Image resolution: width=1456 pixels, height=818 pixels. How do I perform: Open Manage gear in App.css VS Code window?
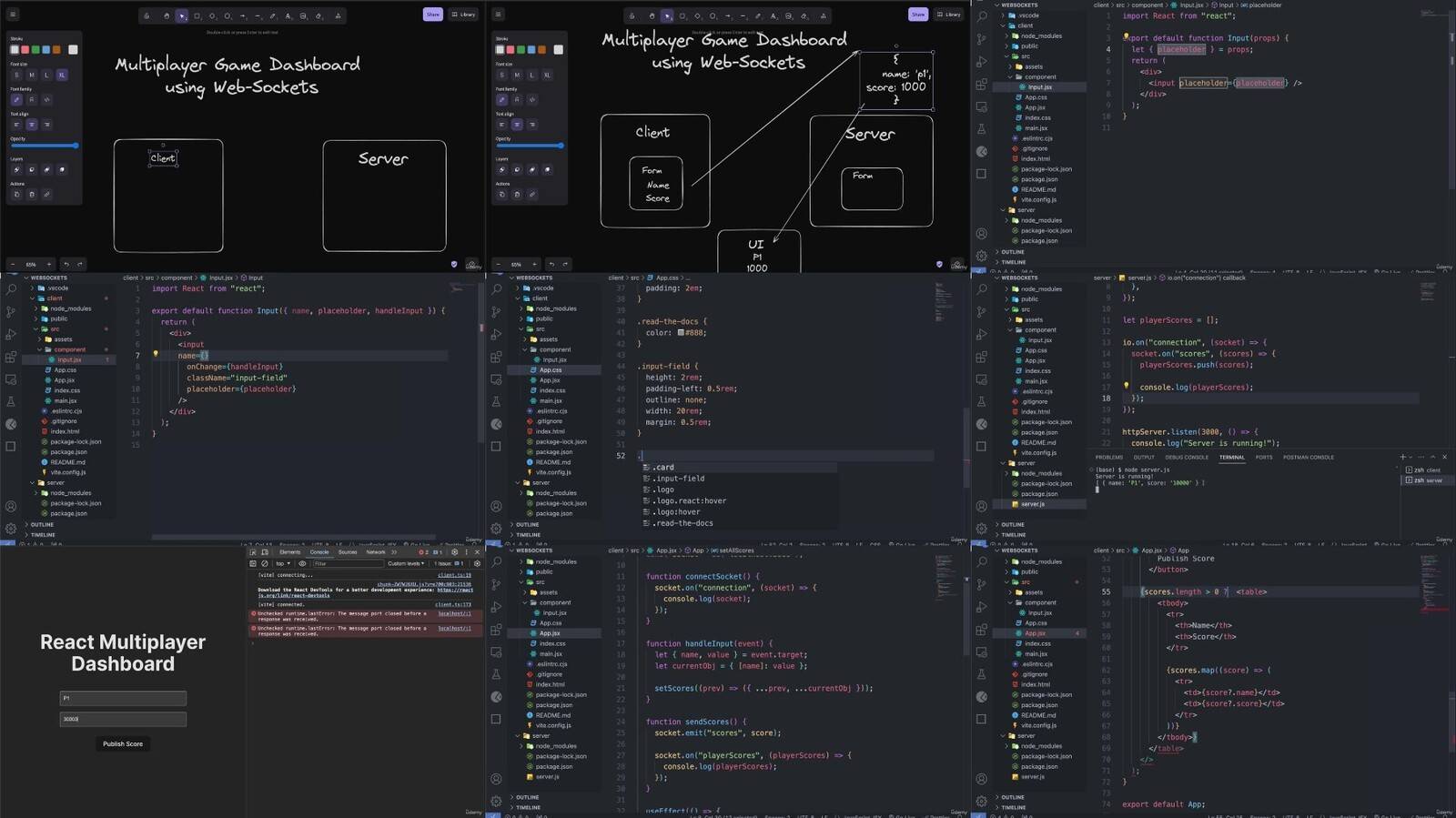496,528
